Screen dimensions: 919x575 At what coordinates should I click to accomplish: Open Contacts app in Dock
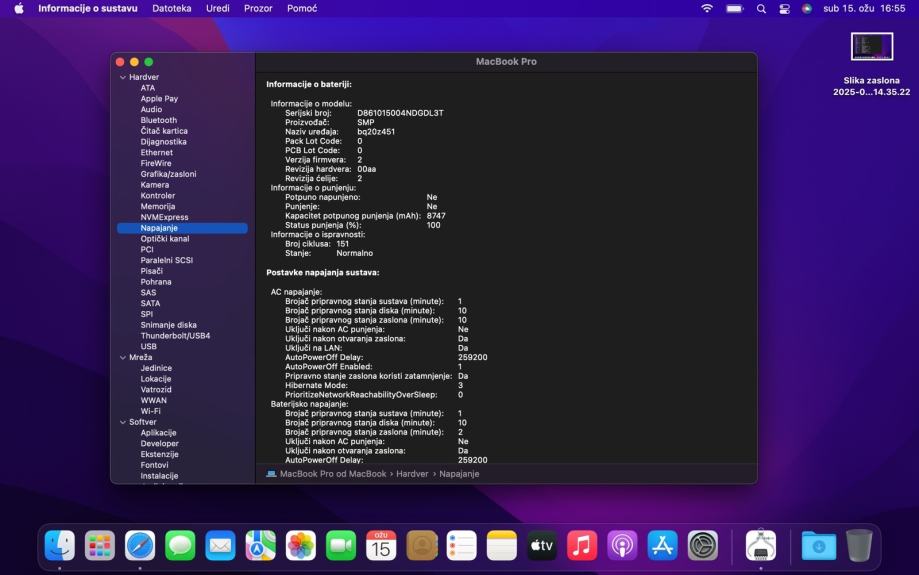pos(421,546)
